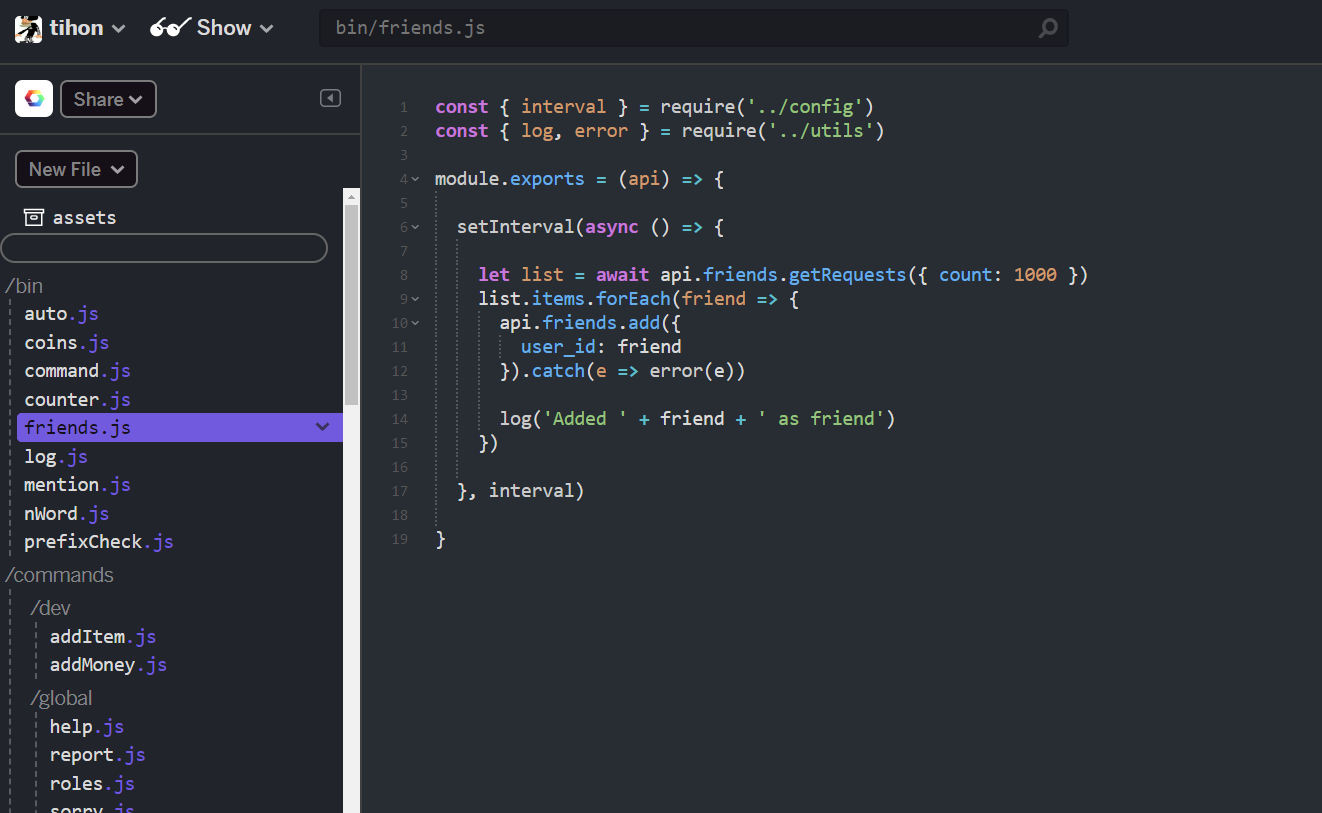This screenshot has width=1322, height=813.
Task: Open nWord.js file
Action: point(66,513)
